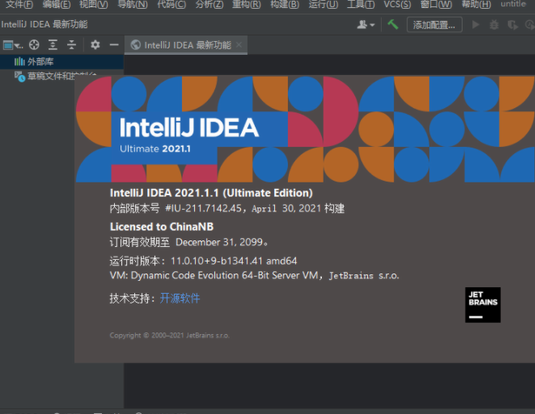
Task: Open the 编辑(E) menu
Action: (x=57, y=4)
